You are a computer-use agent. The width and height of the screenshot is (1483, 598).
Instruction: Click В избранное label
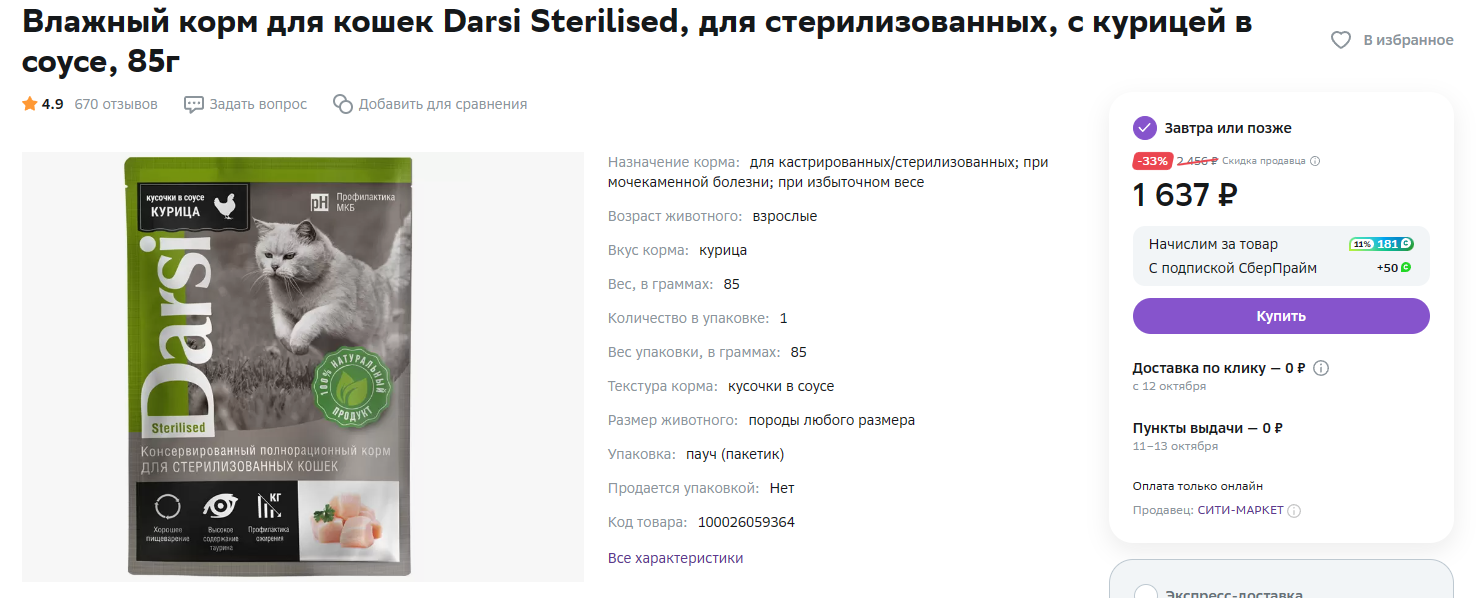click(x=1408, y=40)
